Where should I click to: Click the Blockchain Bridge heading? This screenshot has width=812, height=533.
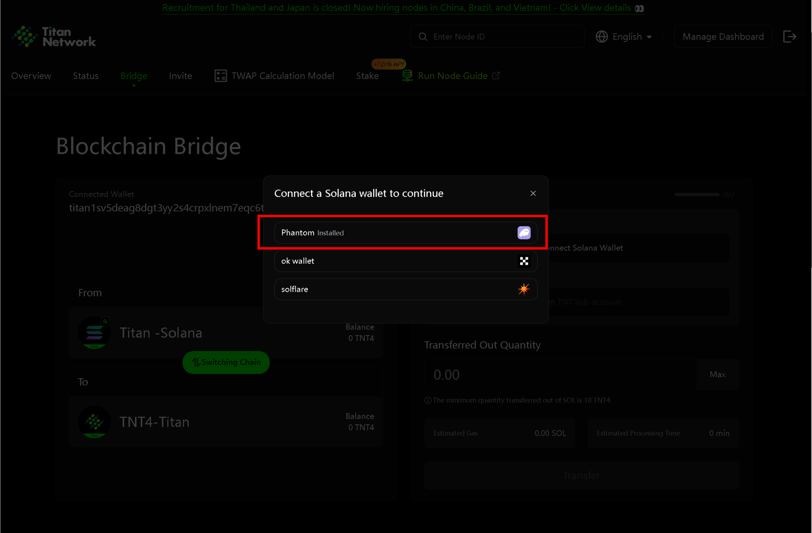point(149,147)
